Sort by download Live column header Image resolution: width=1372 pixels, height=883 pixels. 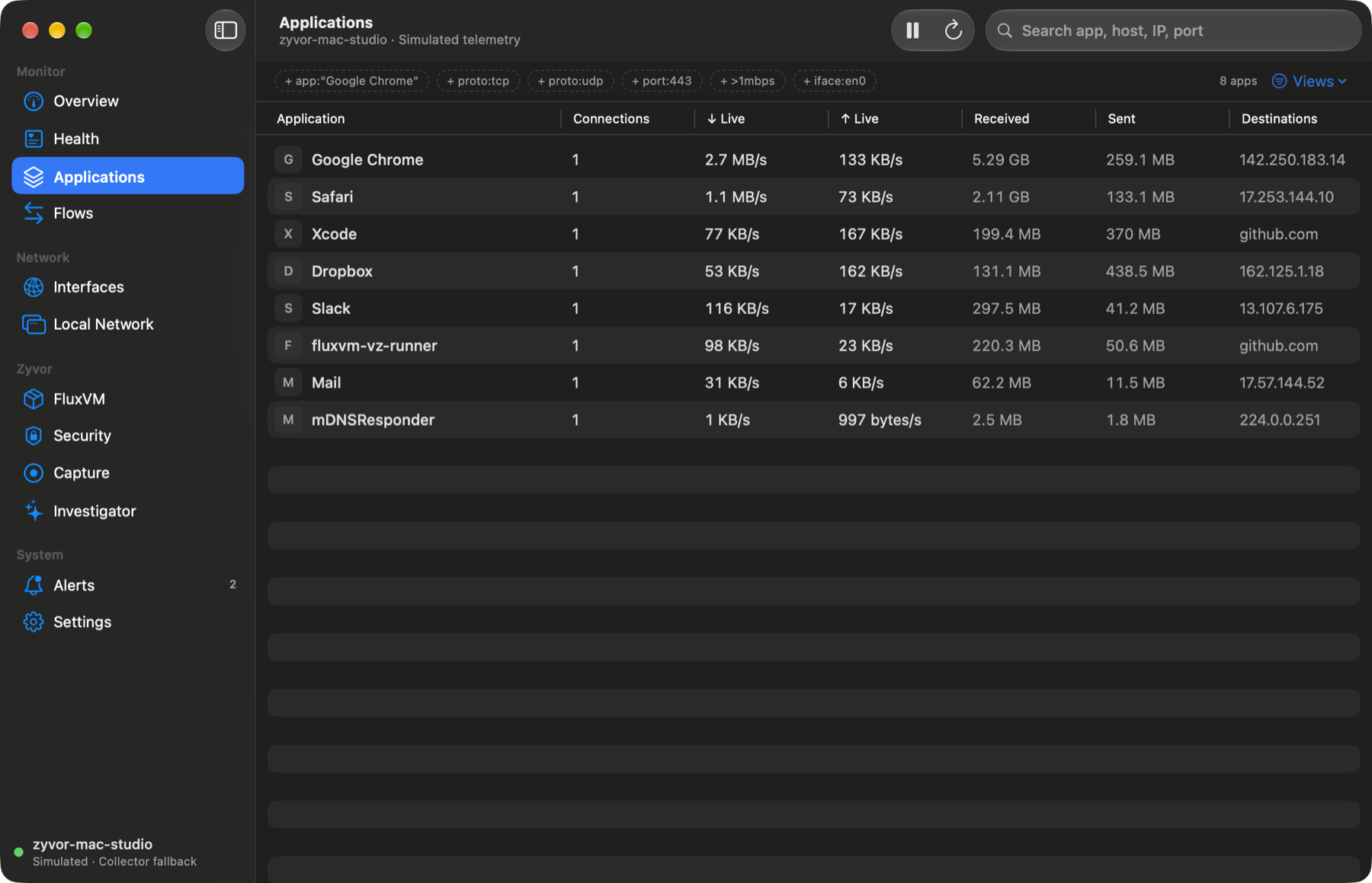726,119
